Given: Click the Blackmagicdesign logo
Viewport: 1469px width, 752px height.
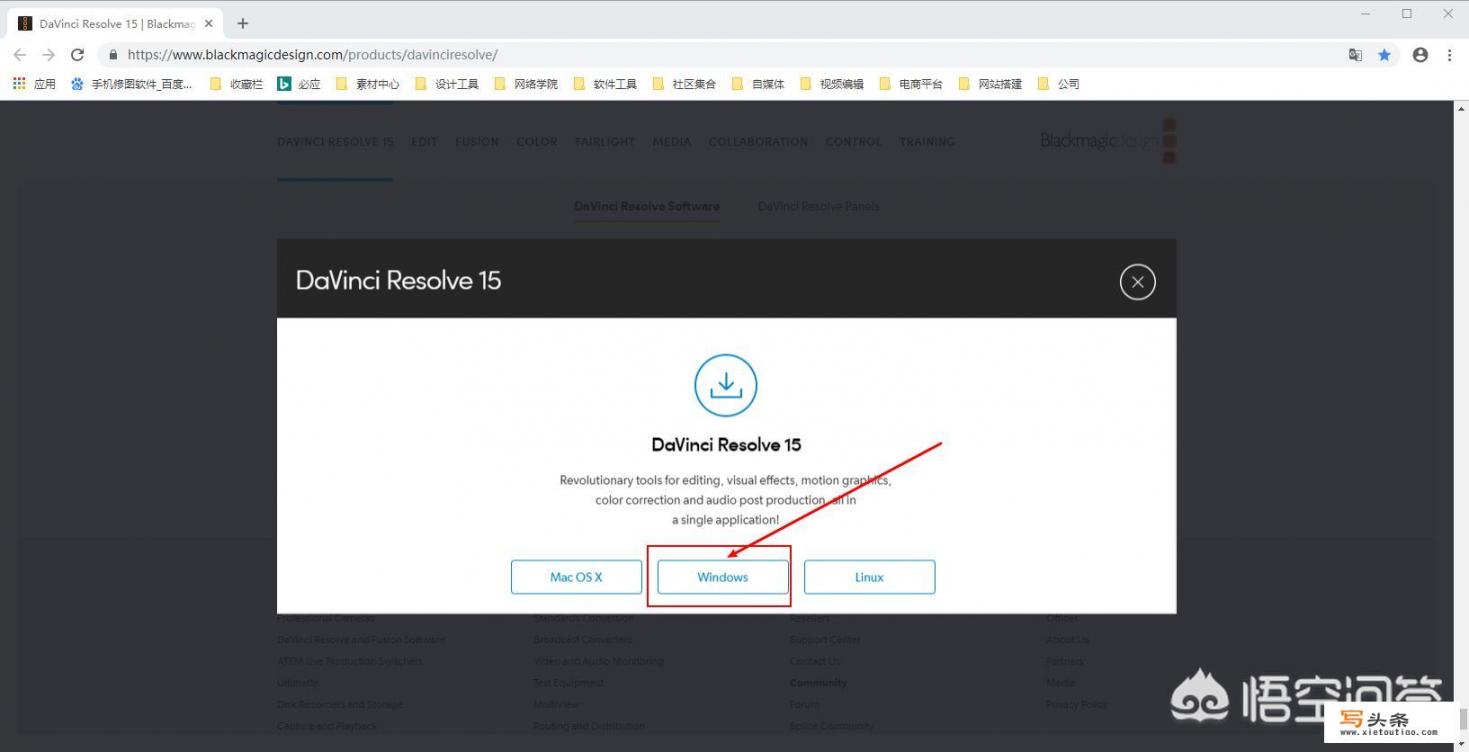Looking at the screenshot, I should (x=1108, y=141).
